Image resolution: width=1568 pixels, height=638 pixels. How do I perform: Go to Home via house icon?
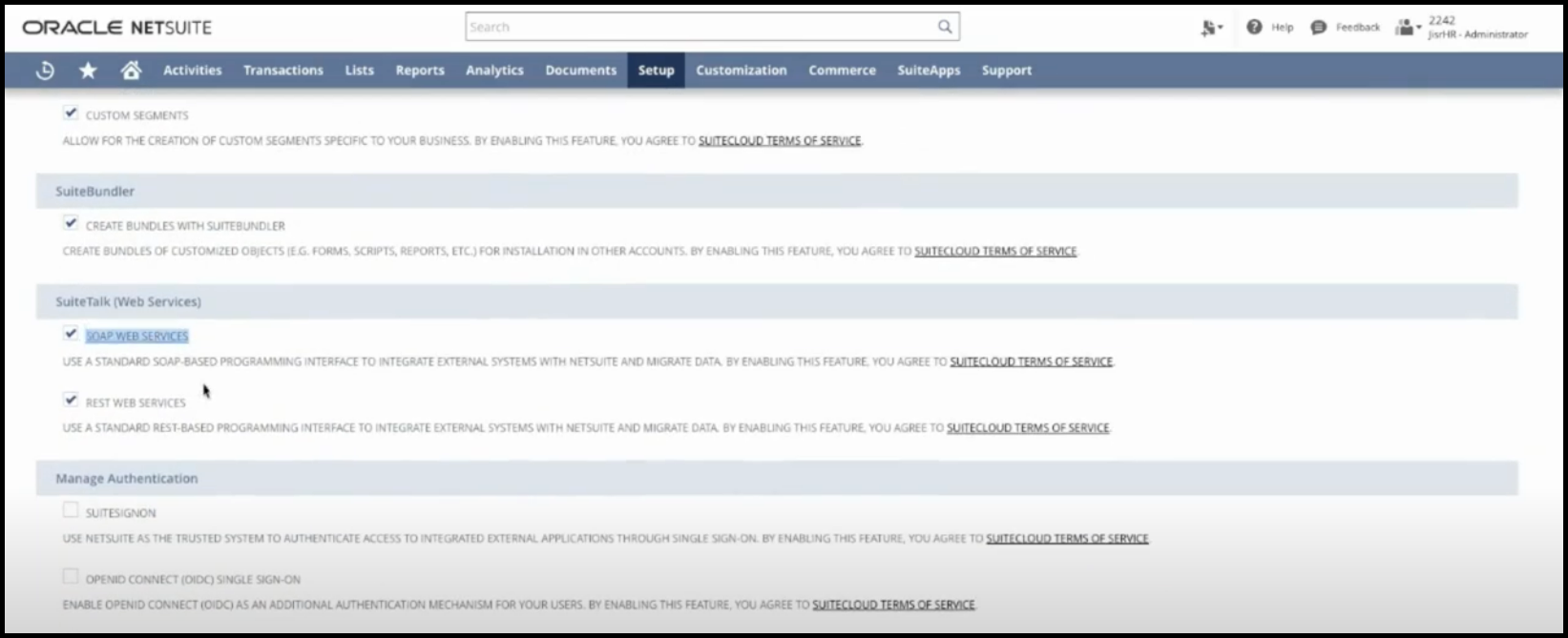(131, 71)
